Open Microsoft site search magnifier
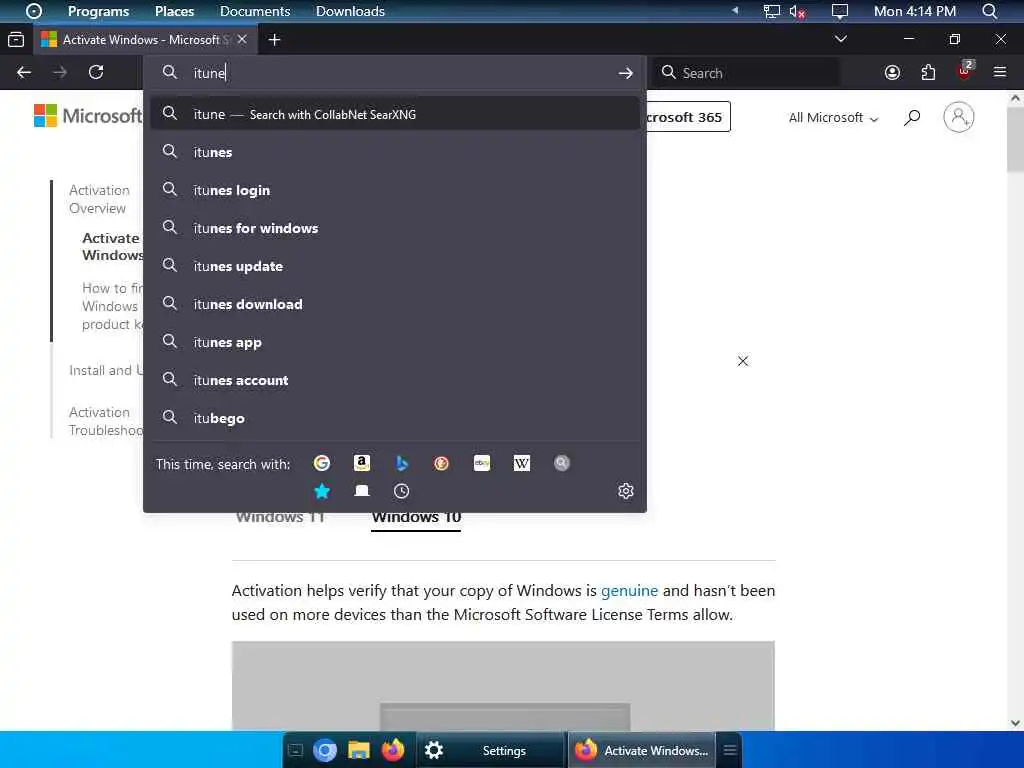 tap(912, 118)
